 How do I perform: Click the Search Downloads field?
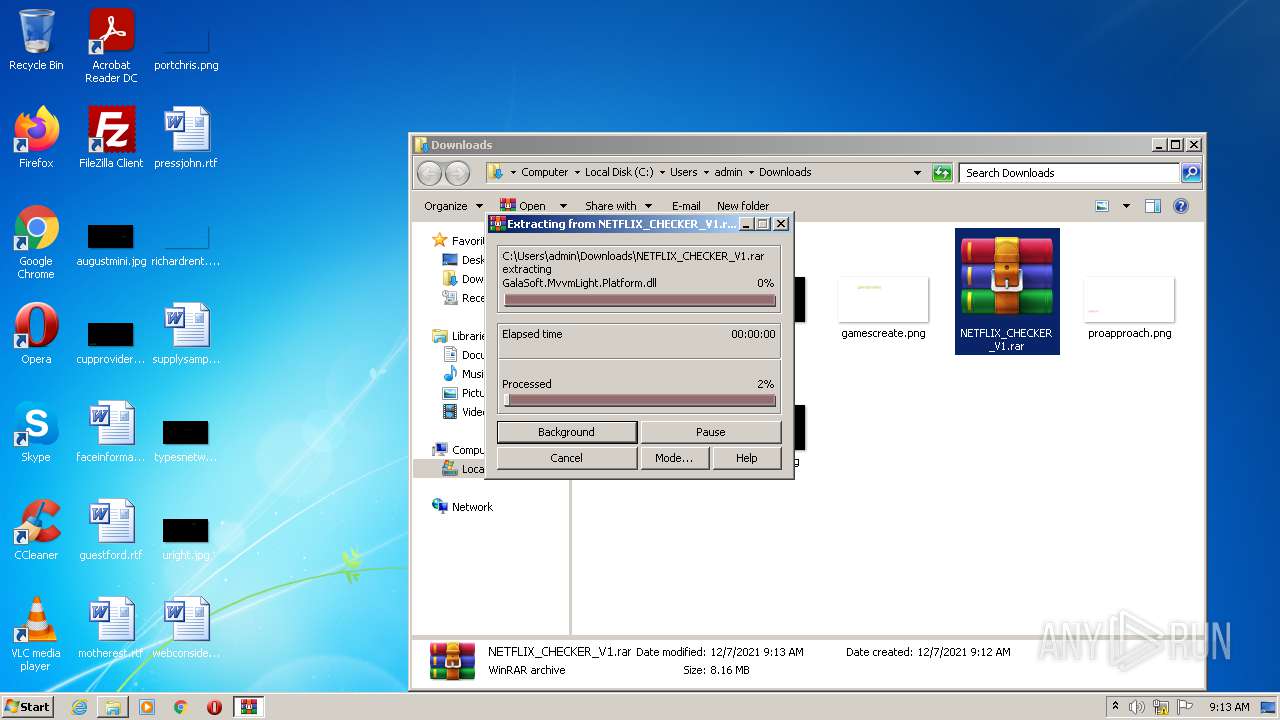[x=1069, y=173]
